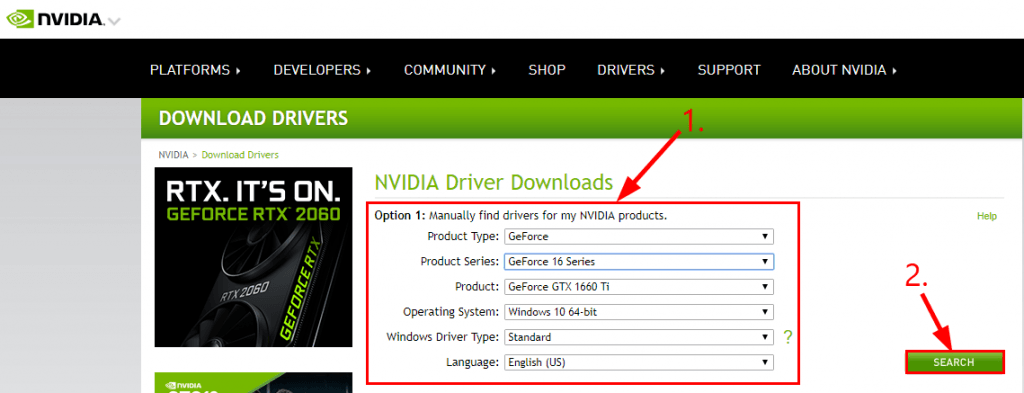Expand the Product Series dropdown
This screenshot has height=393, width=1024.
(x=639, y=262)
